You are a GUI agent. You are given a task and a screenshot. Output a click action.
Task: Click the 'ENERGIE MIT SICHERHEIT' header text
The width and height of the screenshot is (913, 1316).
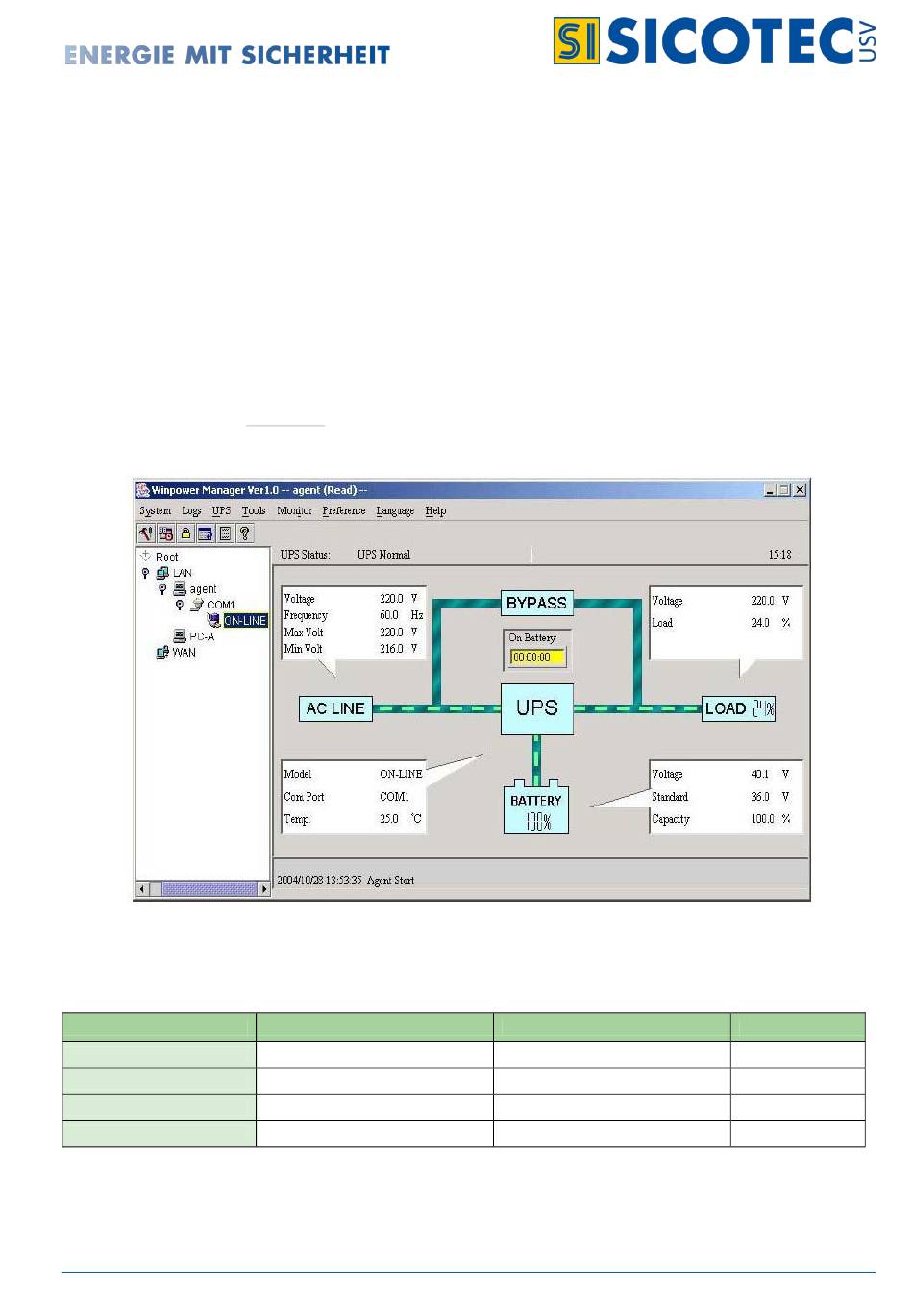pos(228,55)
